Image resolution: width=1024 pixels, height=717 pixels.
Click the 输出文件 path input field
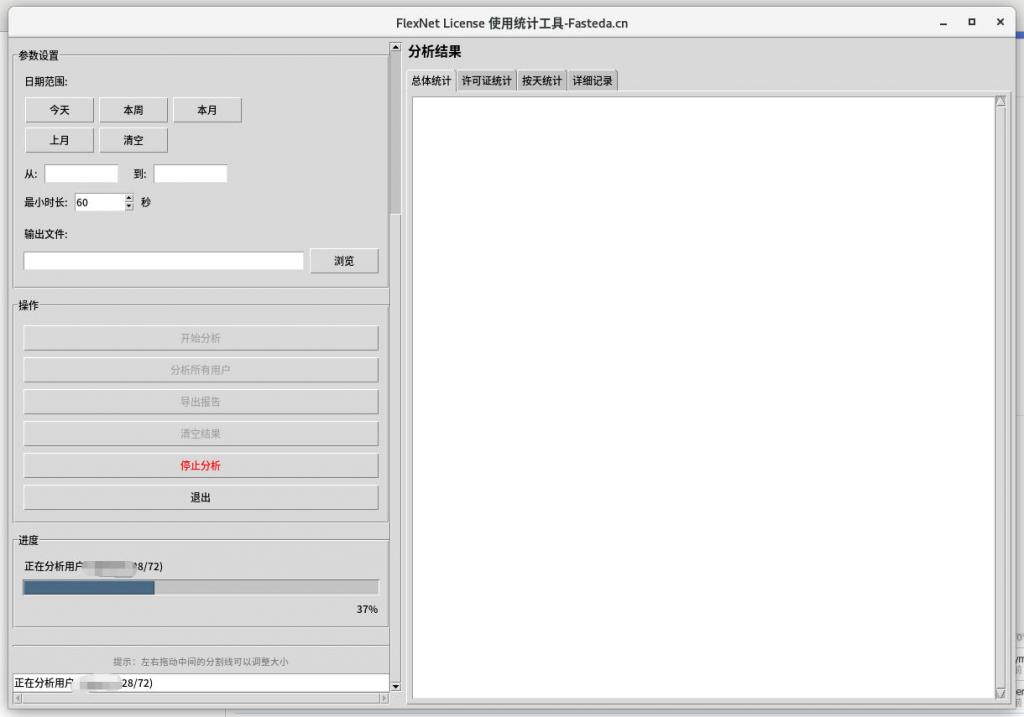[163, 261]
